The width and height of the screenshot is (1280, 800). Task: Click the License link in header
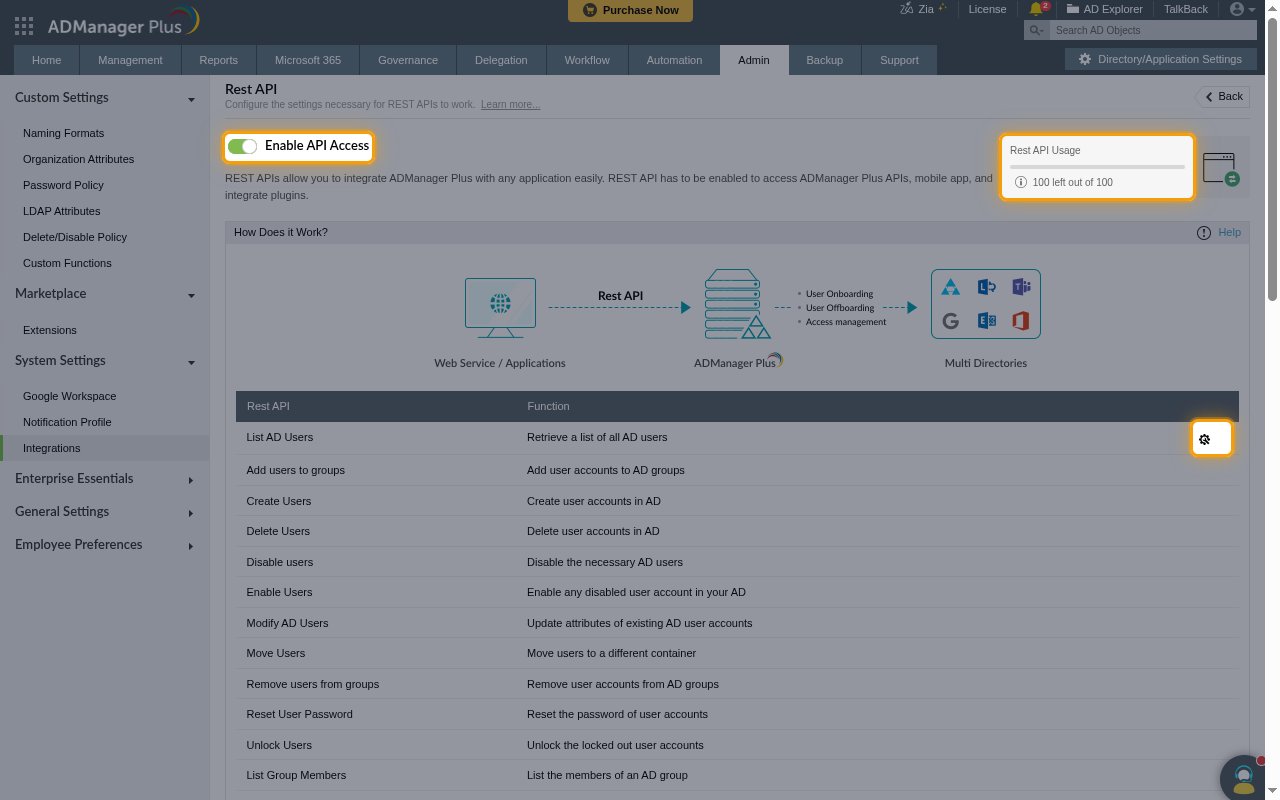point(987,9)
